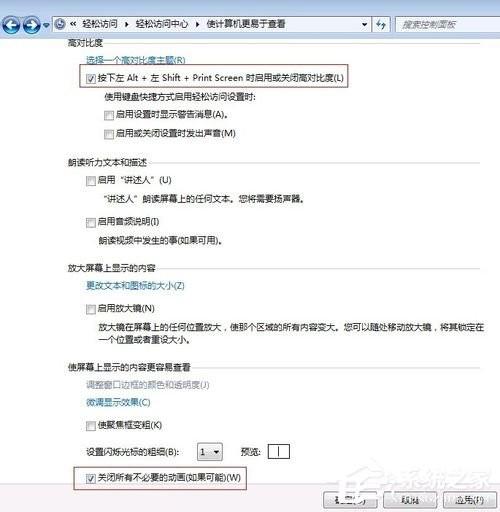Viewport: 500px width, 512px height.
Task: Check 启用放大镜(N) option
Action: pyautogui.click(x=91, y=309)
